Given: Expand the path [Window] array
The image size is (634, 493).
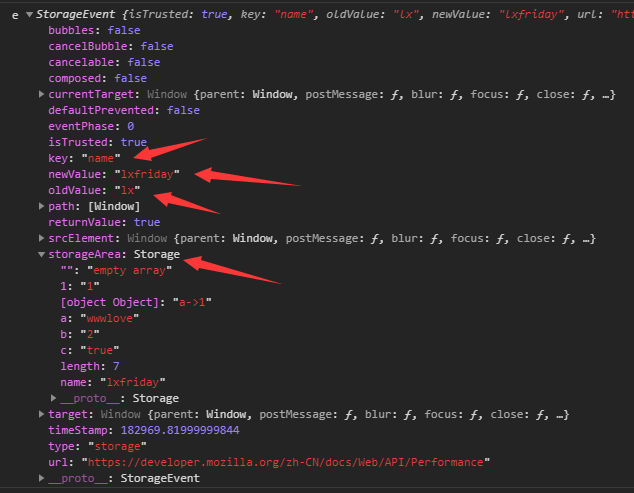Looking at the screenshot, I should click(x=41, y=206).
